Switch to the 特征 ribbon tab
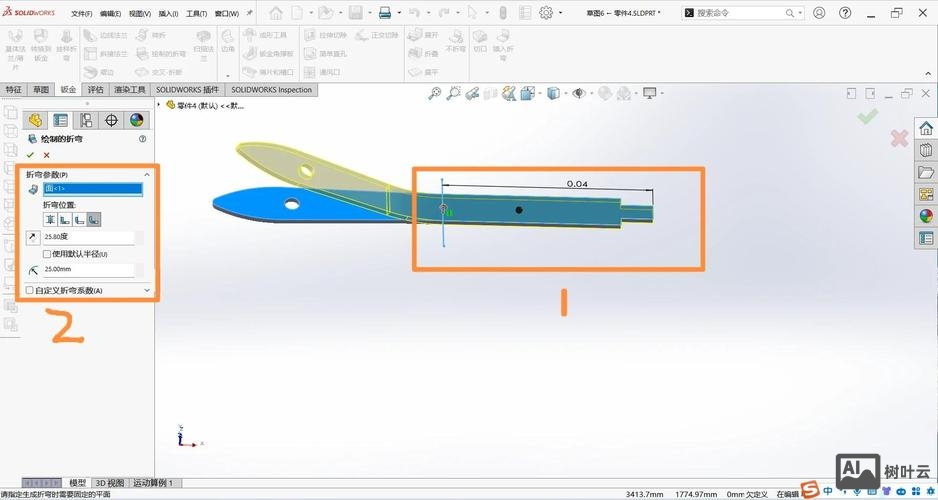 (x=13, y=89)
